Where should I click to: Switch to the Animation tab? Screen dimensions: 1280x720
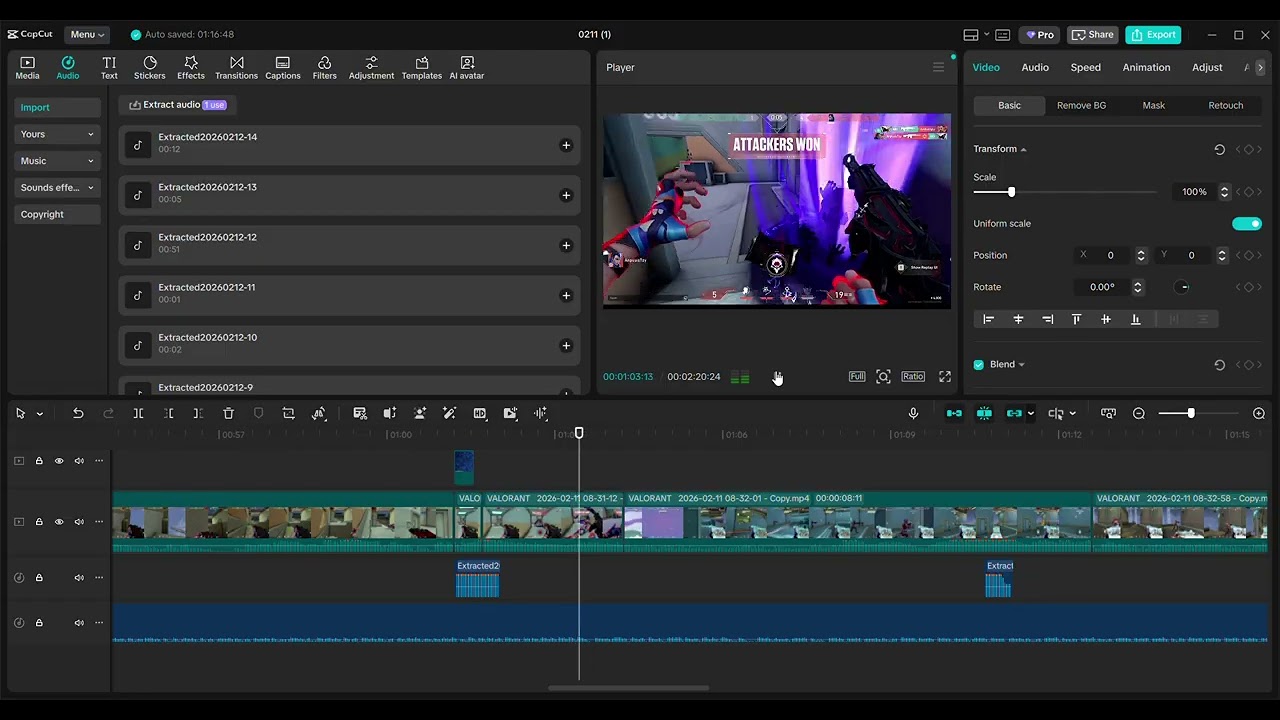[x=1146, y=67]
